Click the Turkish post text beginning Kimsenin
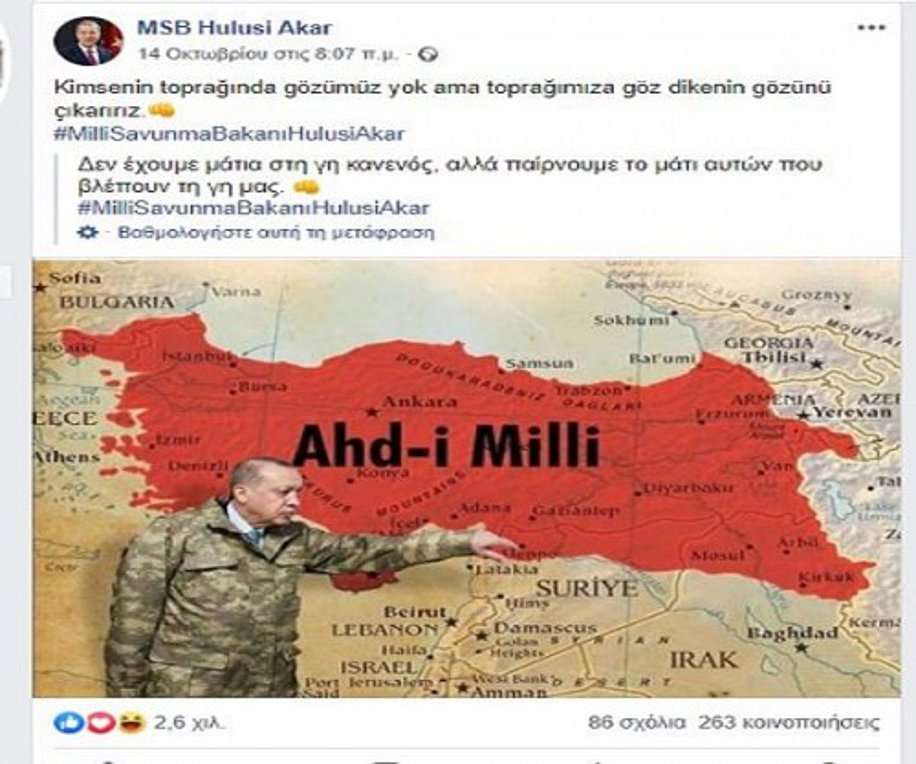The width and height of the screenshot is (916, 764). tap(442, 98)
